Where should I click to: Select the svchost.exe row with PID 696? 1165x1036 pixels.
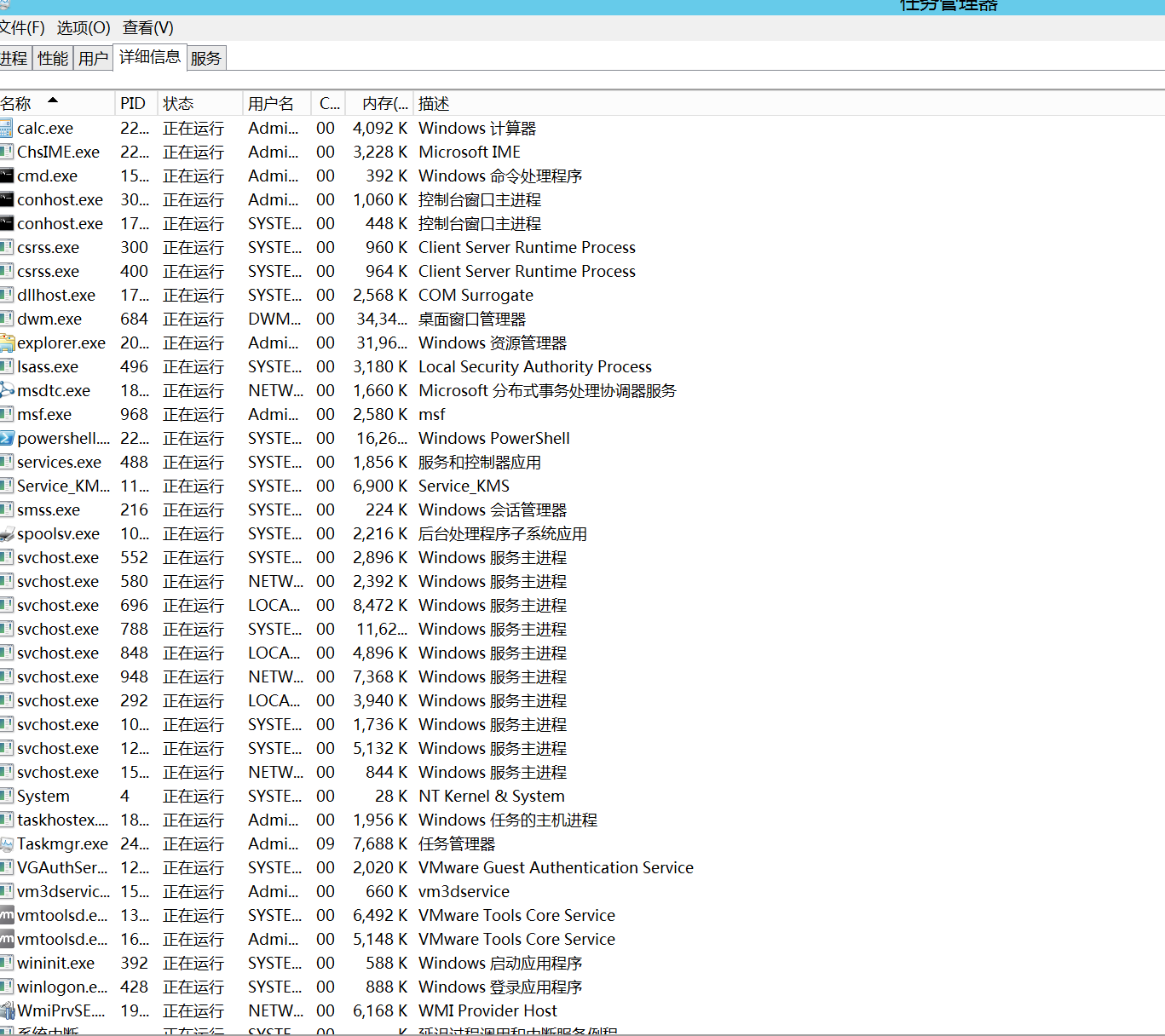click(582, 606)
